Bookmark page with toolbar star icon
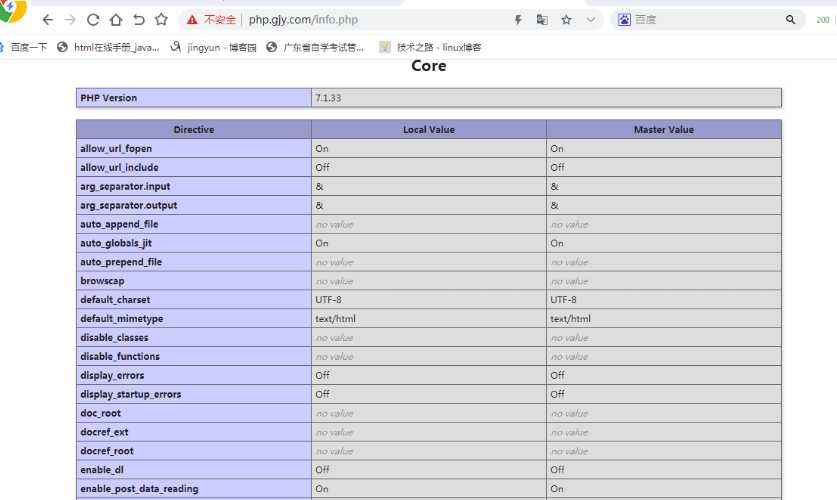 click(161, 20)
